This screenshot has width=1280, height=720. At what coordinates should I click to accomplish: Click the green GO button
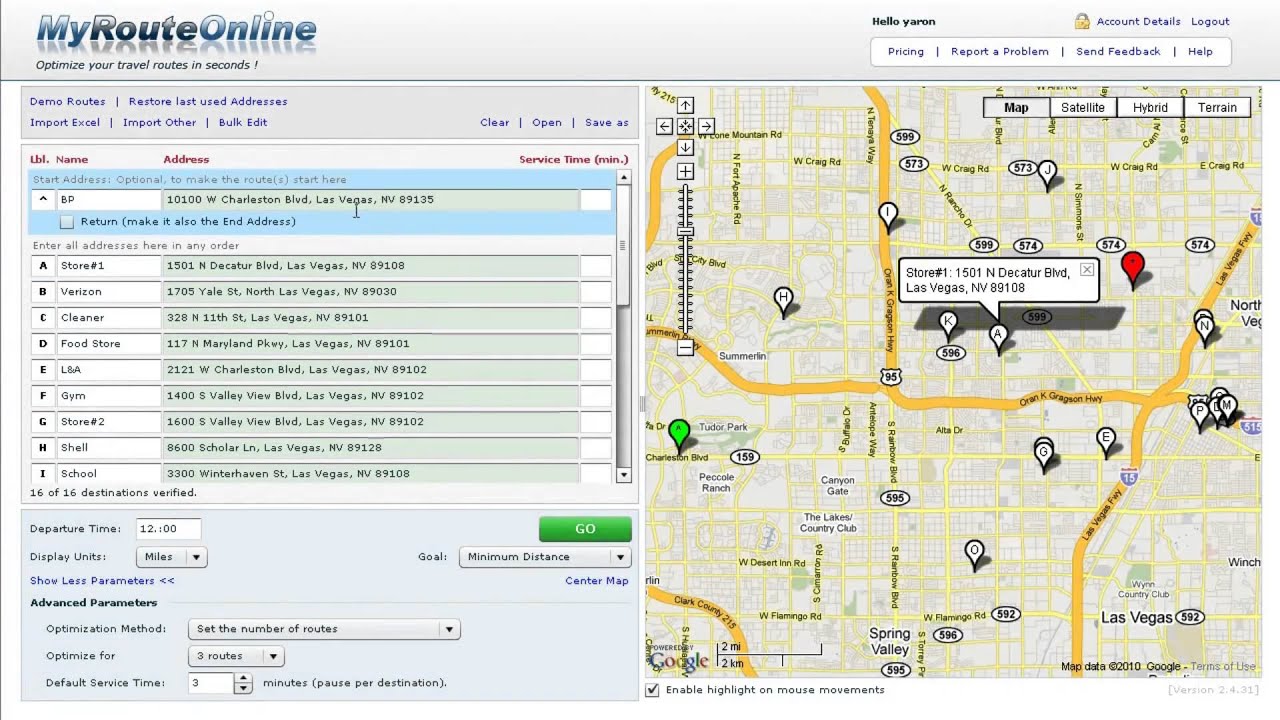585,529
